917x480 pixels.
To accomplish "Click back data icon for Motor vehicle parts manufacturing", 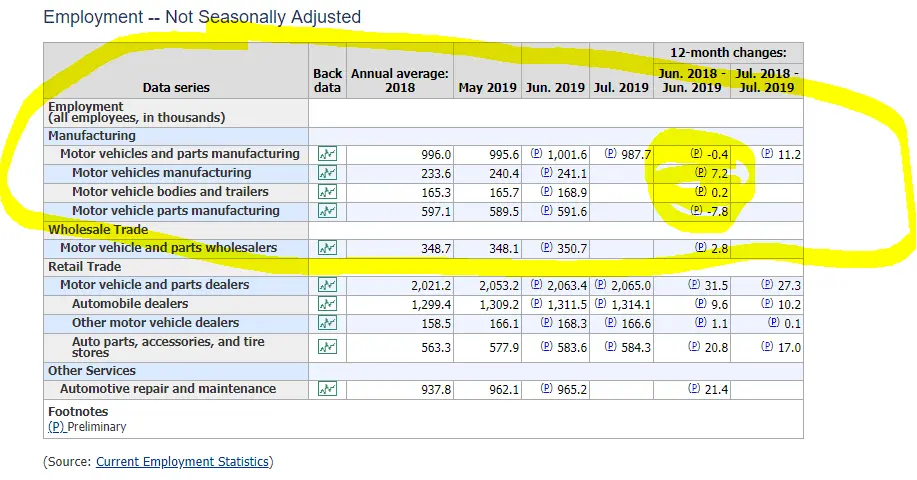I will [327, 211].
